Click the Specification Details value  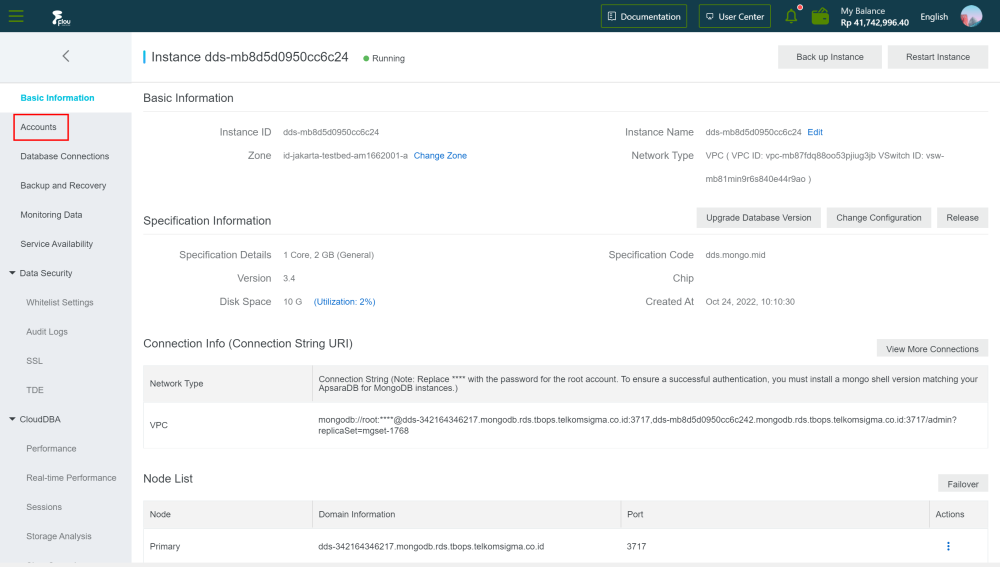tap(328, 254)
